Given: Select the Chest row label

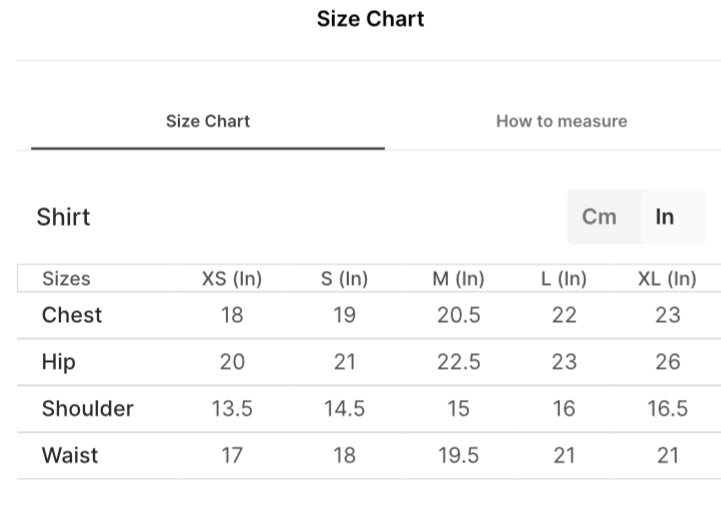Looking at the screenshot, I should [72, 315].
